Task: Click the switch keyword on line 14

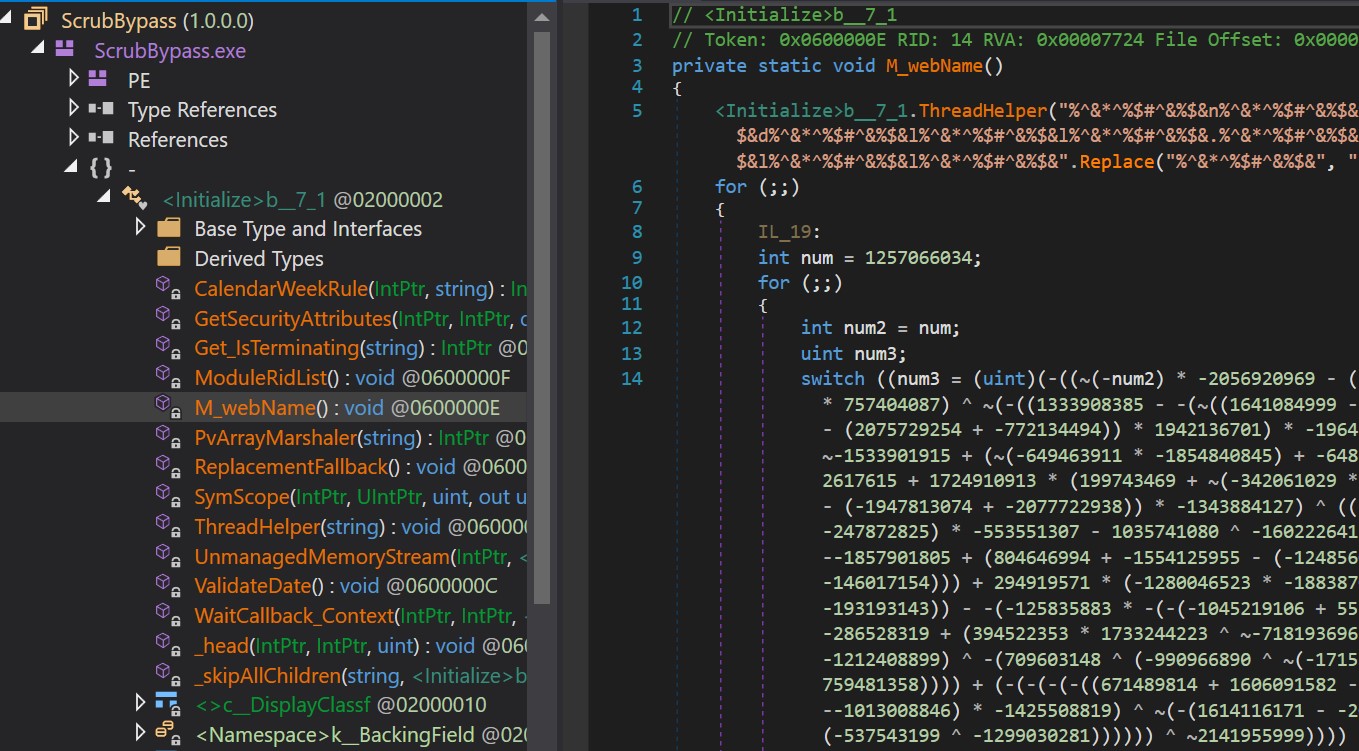Action: 832,378
